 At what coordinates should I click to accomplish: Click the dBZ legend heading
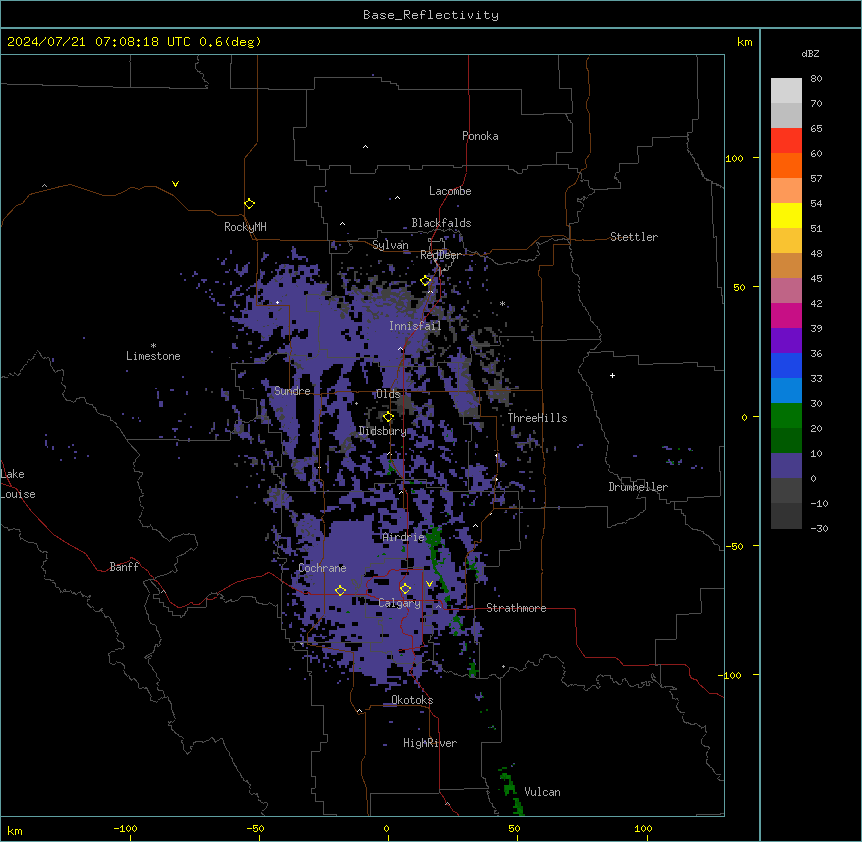(x=810, y=53)
